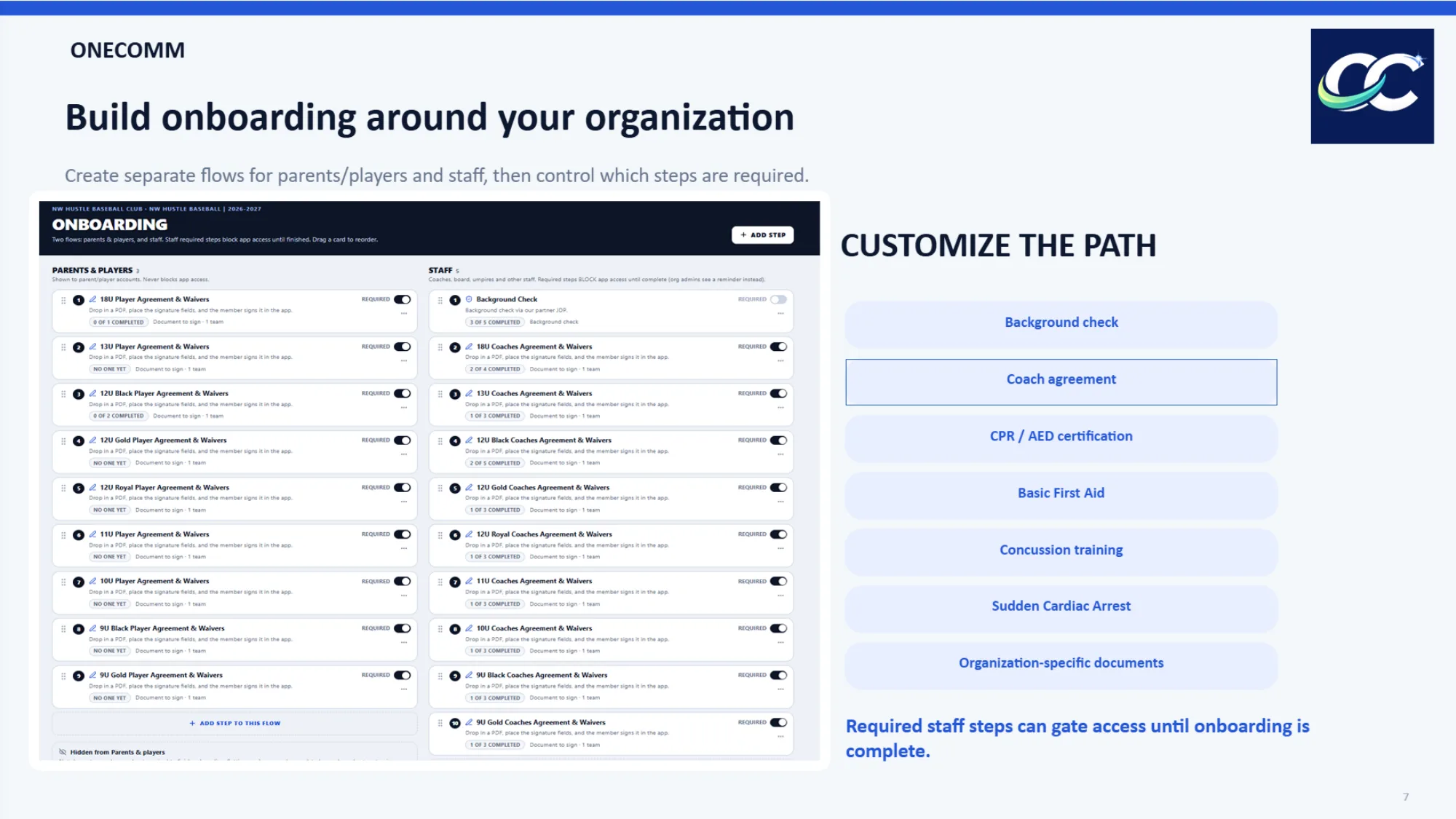Toggle Required for 12U Gold Player Agreement
1456x819 pixels.
click(x=403, y=440)
